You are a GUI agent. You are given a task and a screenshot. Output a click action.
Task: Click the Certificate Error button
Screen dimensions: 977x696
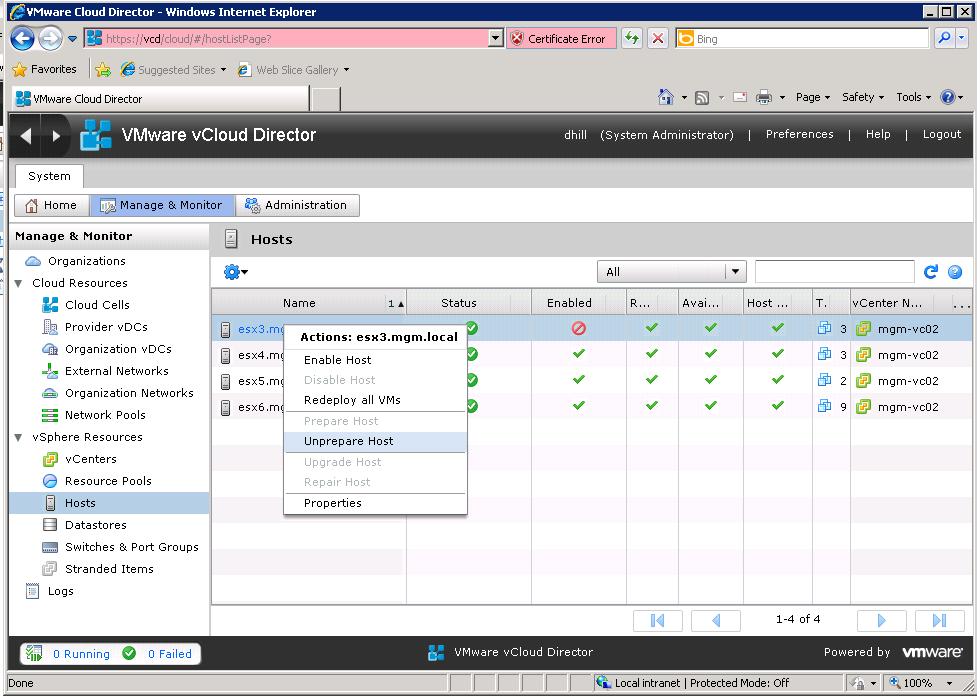tap(561, 39)
